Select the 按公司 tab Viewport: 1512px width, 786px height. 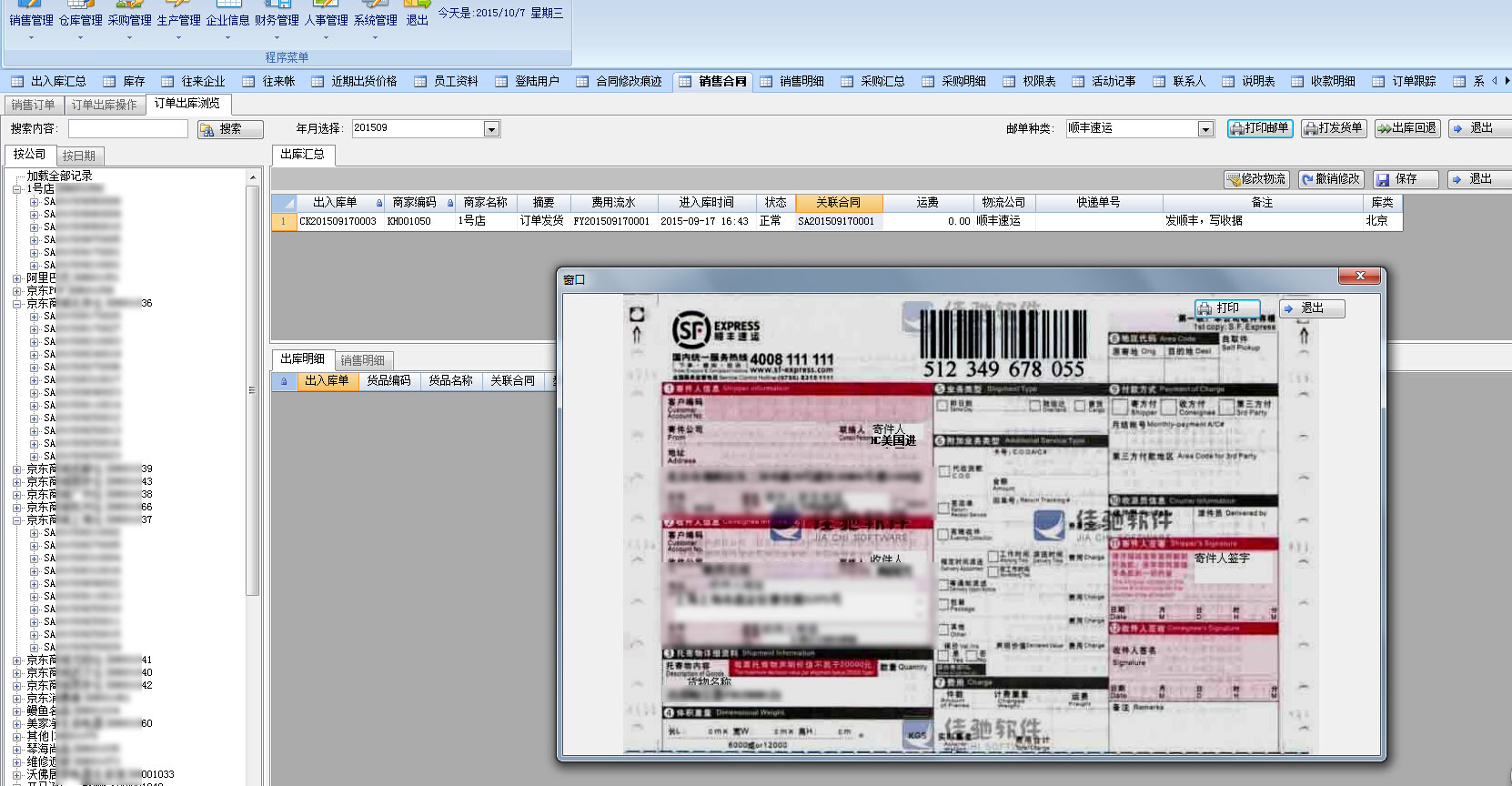(29, 155)
